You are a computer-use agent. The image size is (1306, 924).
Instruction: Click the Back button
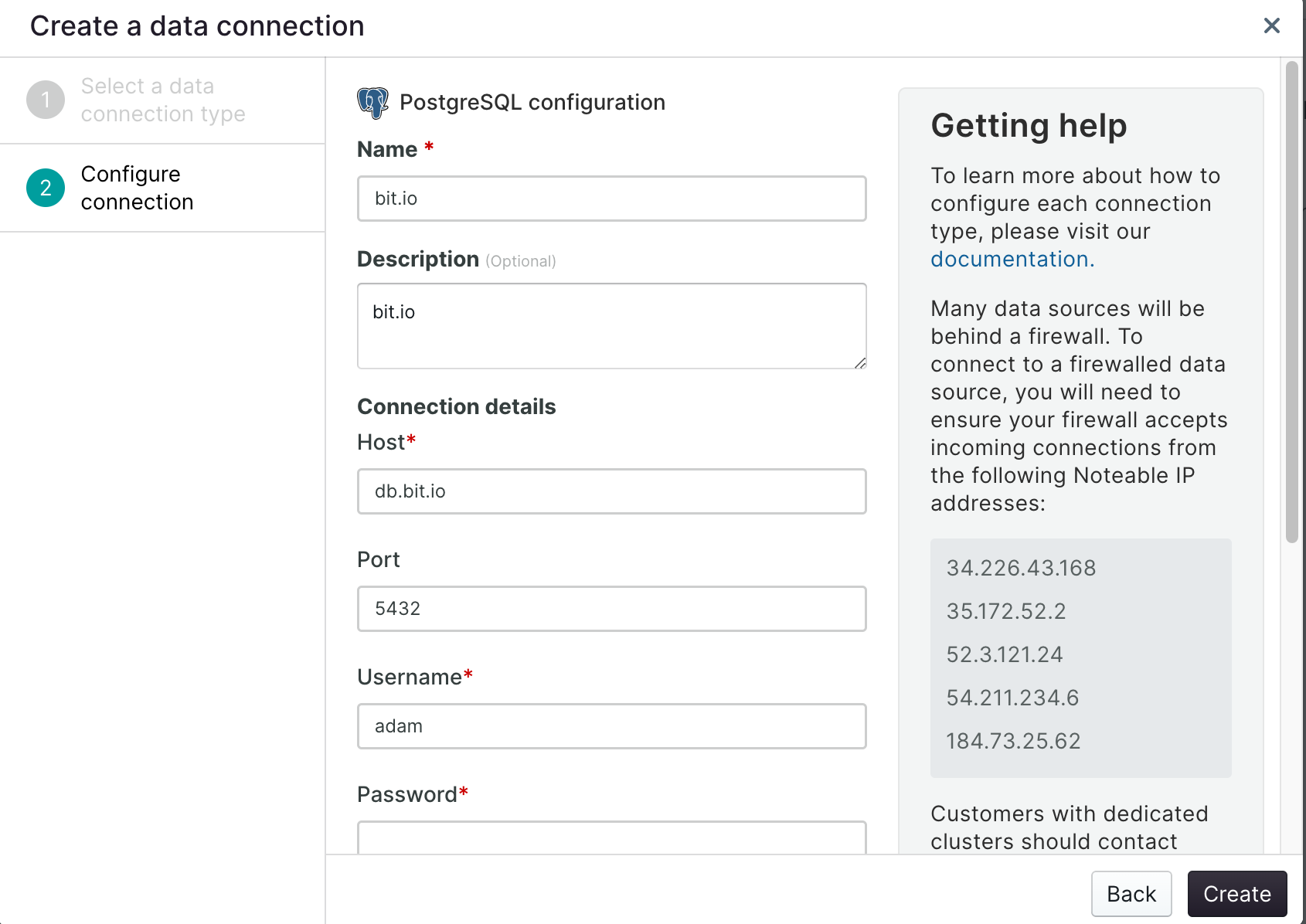point(1131,894)
